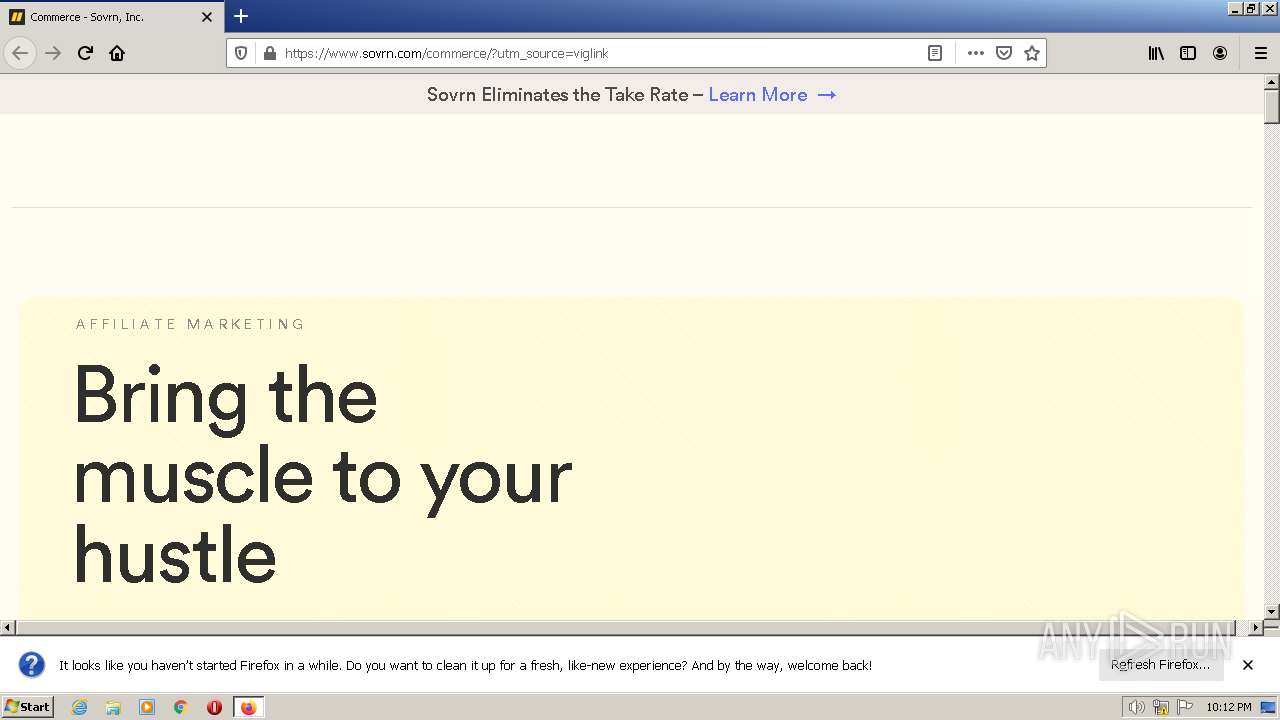Open the network tray icon
The width and height of the screenshot is (1280, 720).
pyautogui.click(x=1161, y=707)
